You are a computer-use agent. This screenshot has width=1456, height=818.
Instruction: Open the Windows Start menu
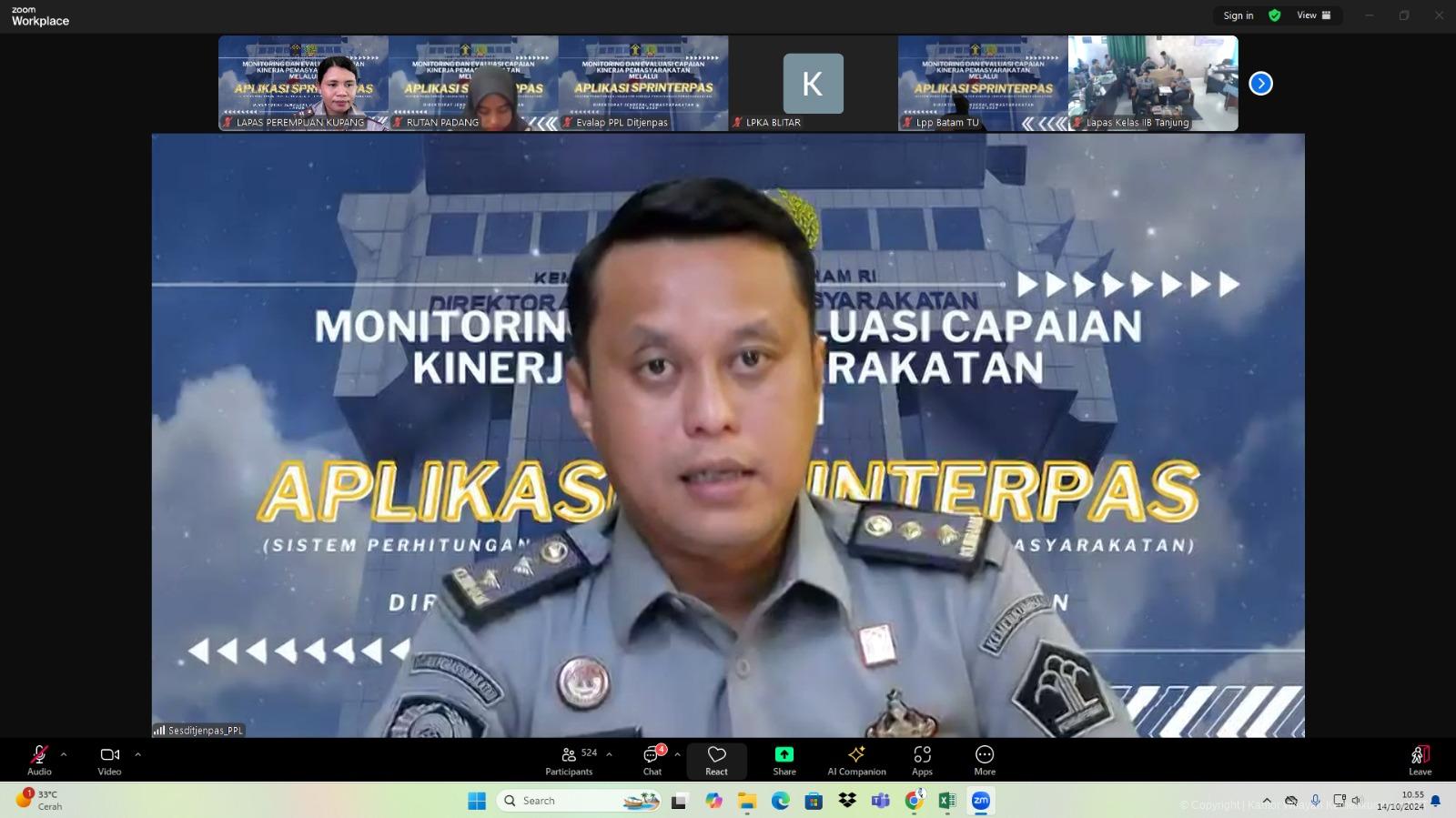pos(477,801)
